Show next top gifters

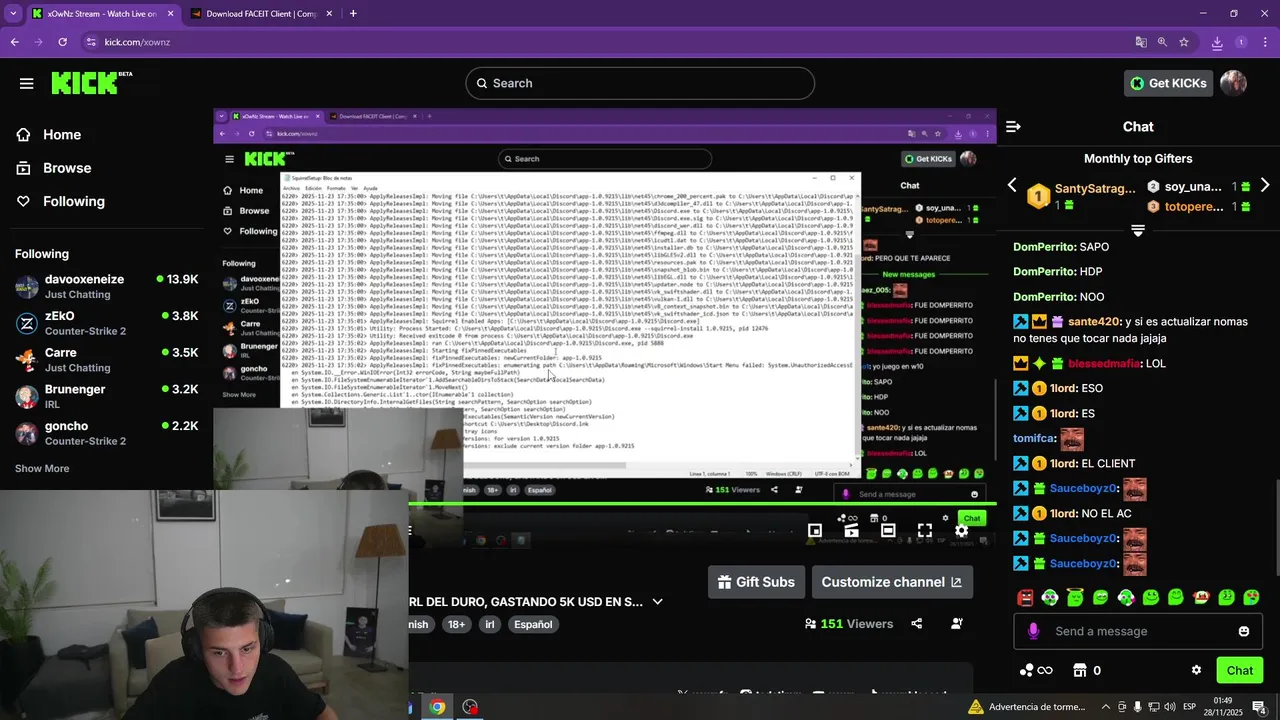point(1265,186)
